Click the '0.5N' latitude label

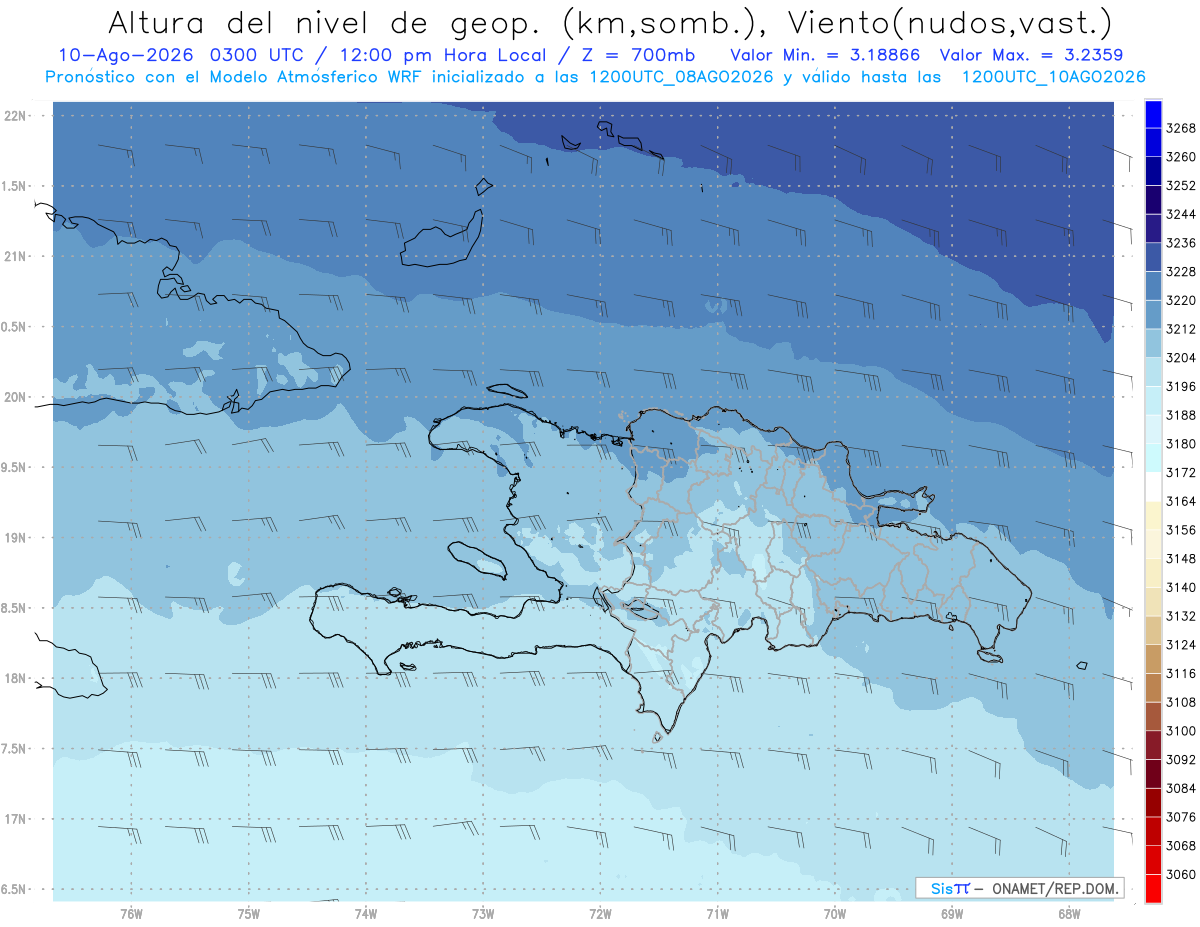[13, 327]
